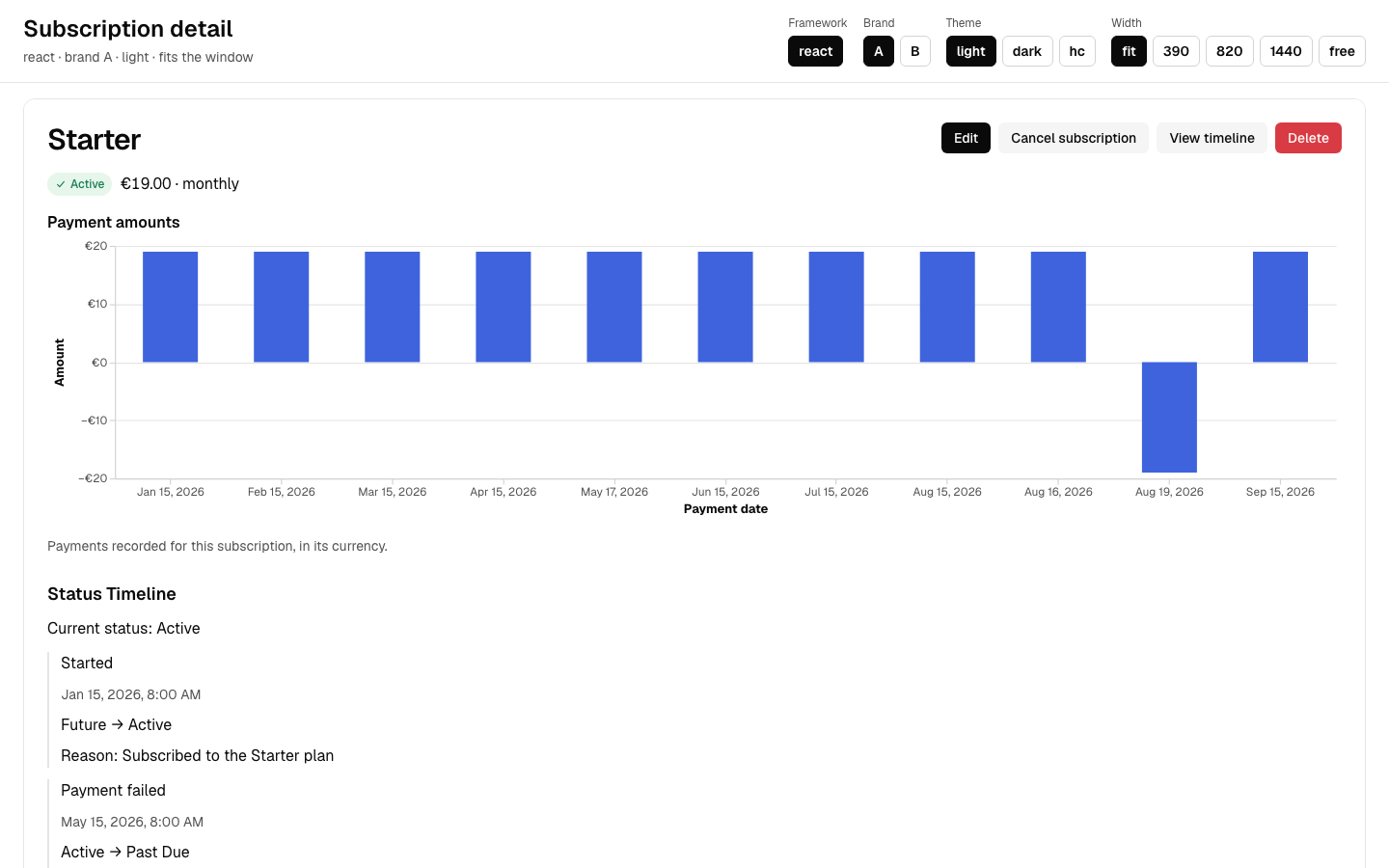Select the Aug 15, 2026 chart bar

[947, 307]
